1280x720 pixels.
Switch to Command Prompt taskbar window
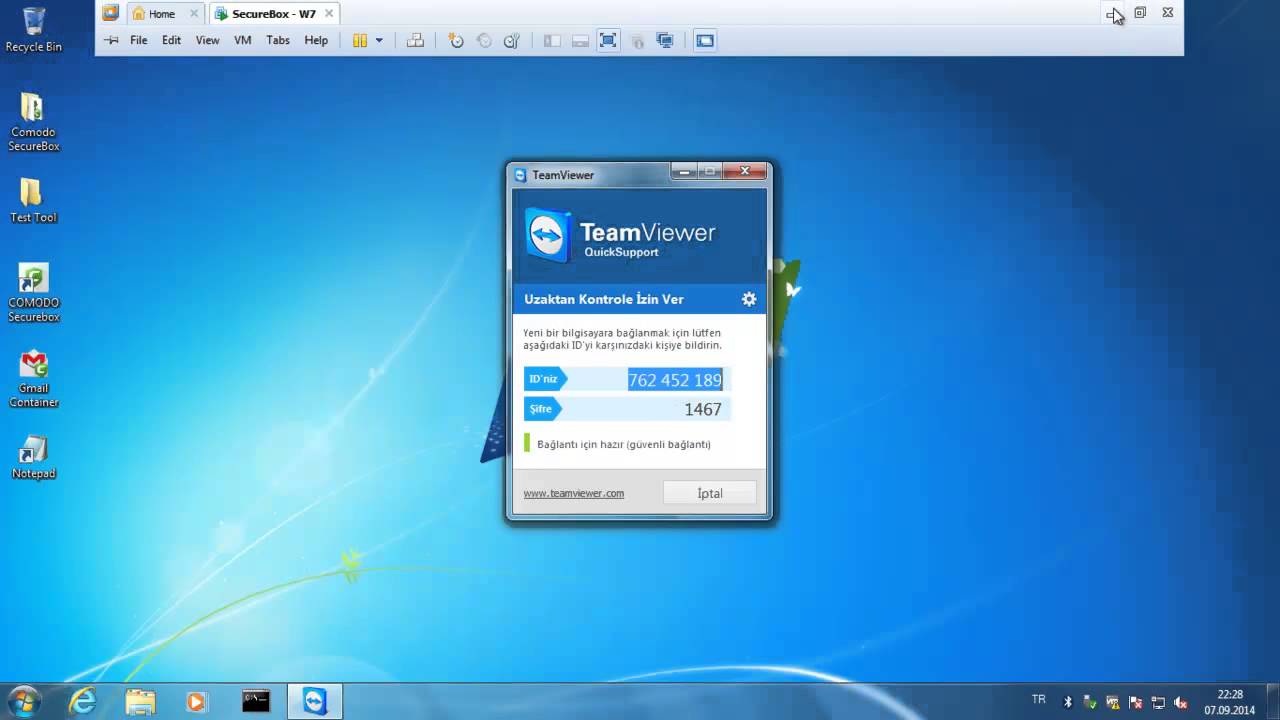[x=256, y=702]
